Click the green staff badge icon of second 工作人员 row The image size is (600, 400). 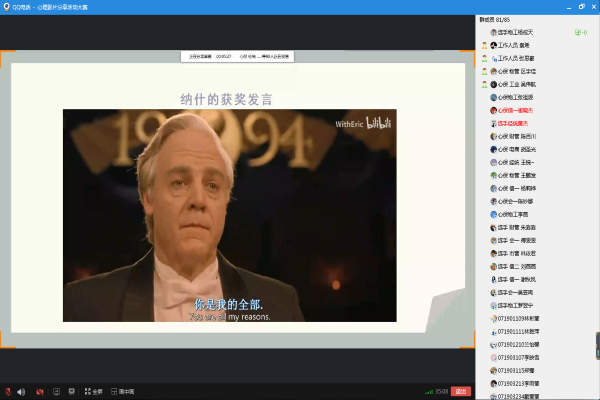point(484,59)
